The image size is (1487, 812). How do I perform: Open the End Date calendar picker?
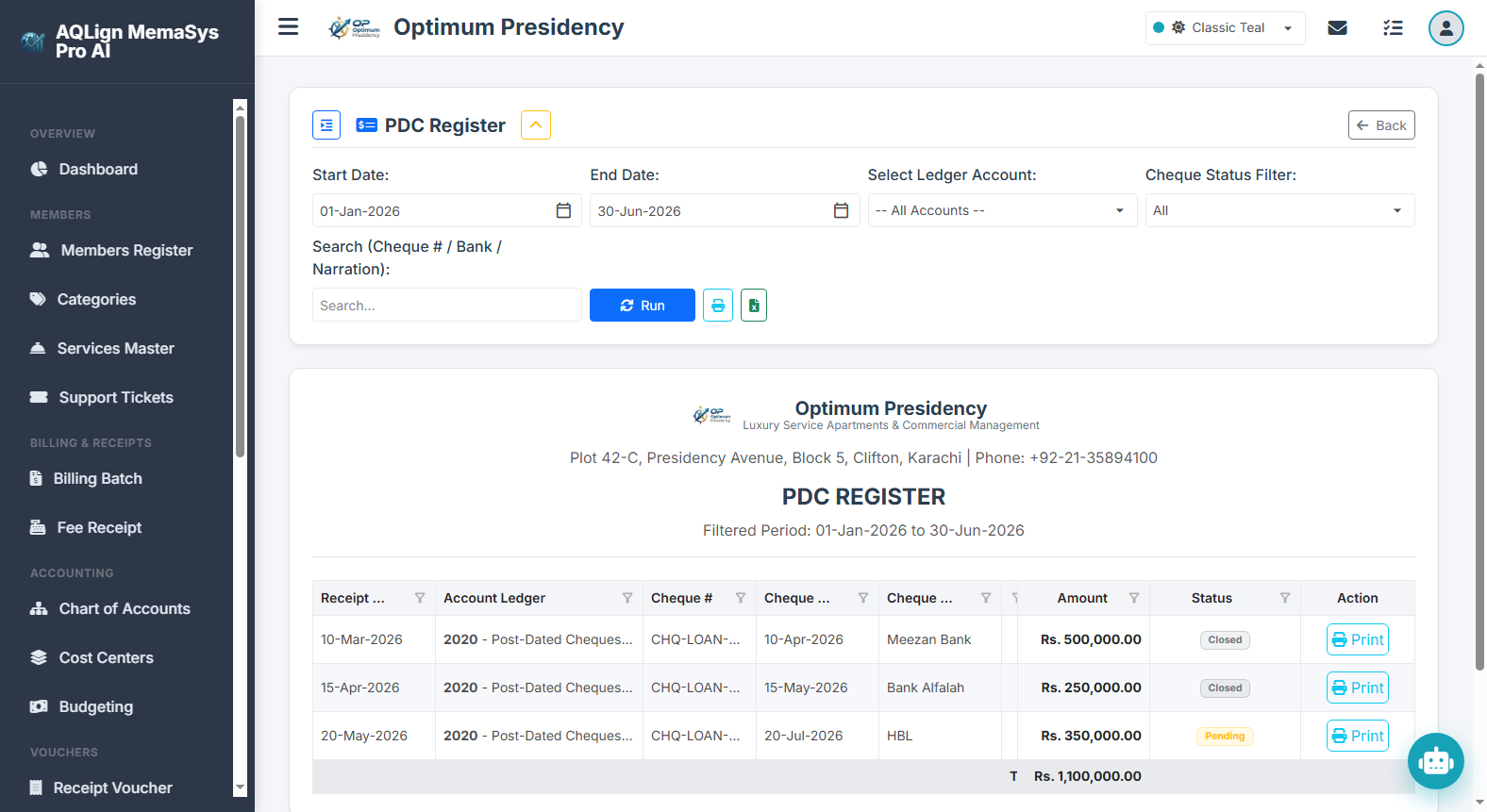click(x=841, y=210)
